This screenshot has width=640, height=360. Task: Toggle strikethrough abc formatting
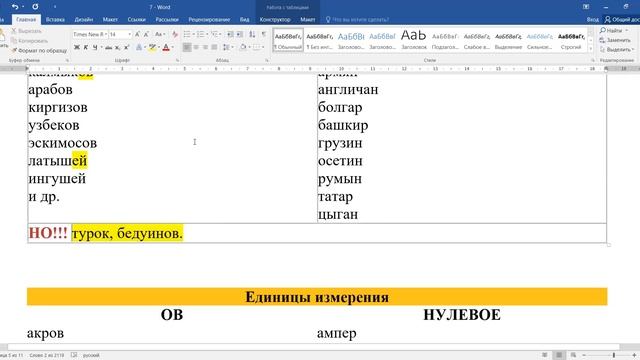[x=108, y=48]
